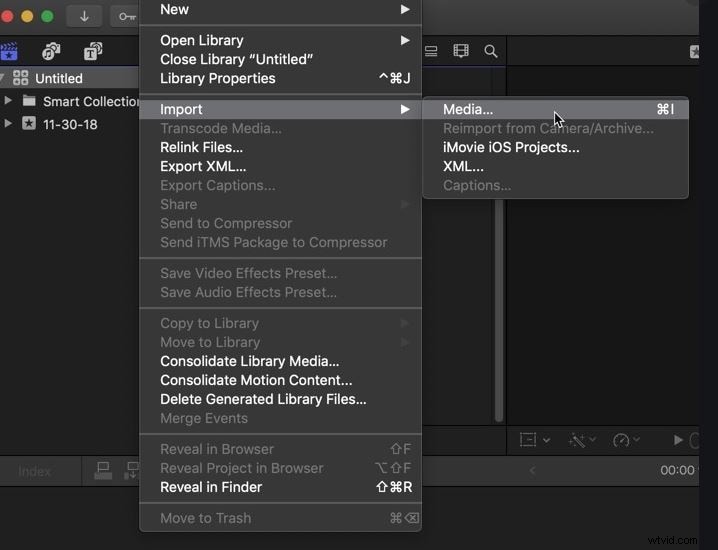Open the enhancements magic wand dropdown
Screen dimensions: 718x550
click(x=582, y=440)
